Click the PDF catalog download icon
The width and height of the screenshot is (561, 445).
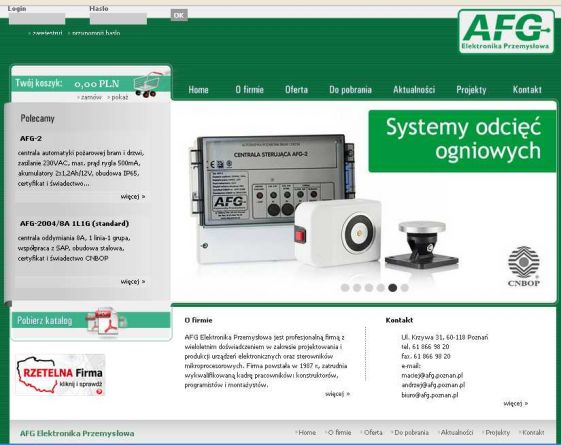(107, 321)
